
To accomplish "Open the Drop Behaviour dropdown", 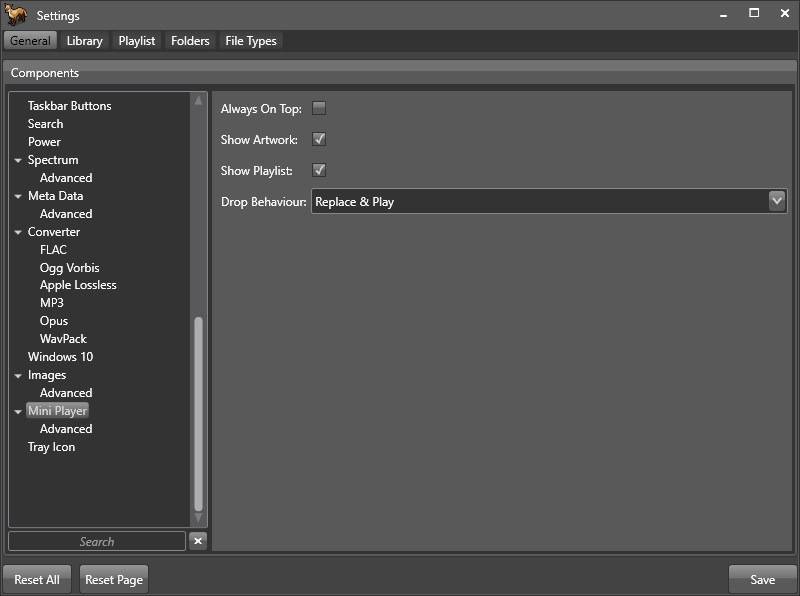I will pyautogui.click(x=777, y=201).
